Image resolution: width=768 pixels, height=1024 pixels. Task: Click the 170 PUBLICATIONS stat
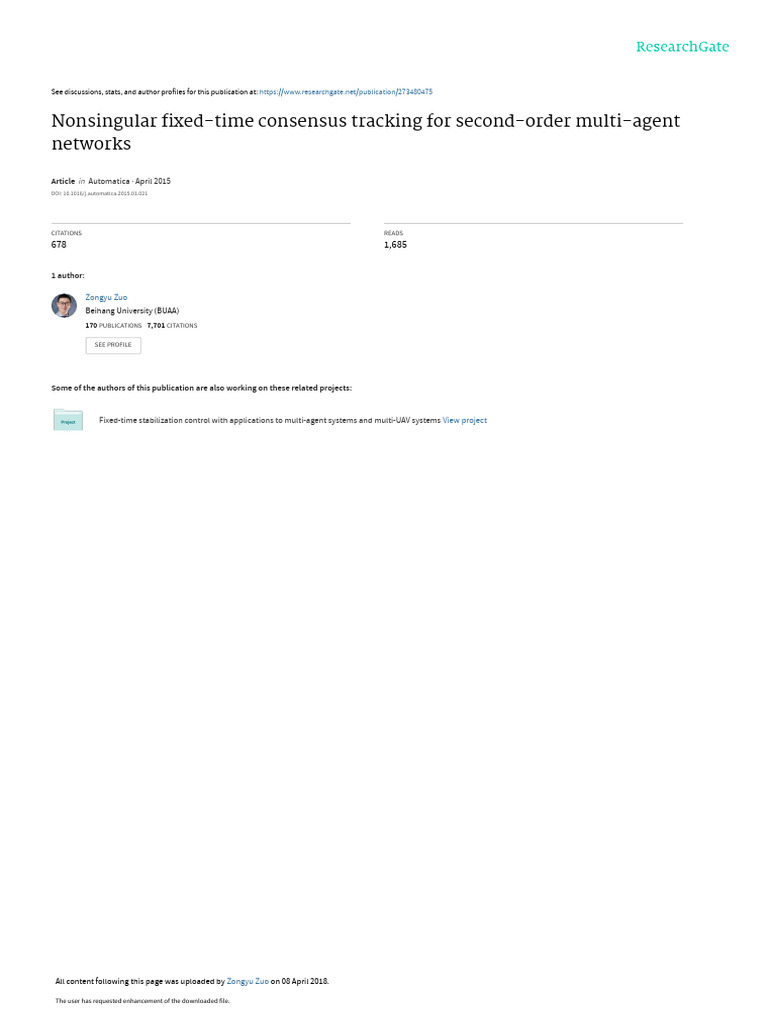tap(114, 325)
